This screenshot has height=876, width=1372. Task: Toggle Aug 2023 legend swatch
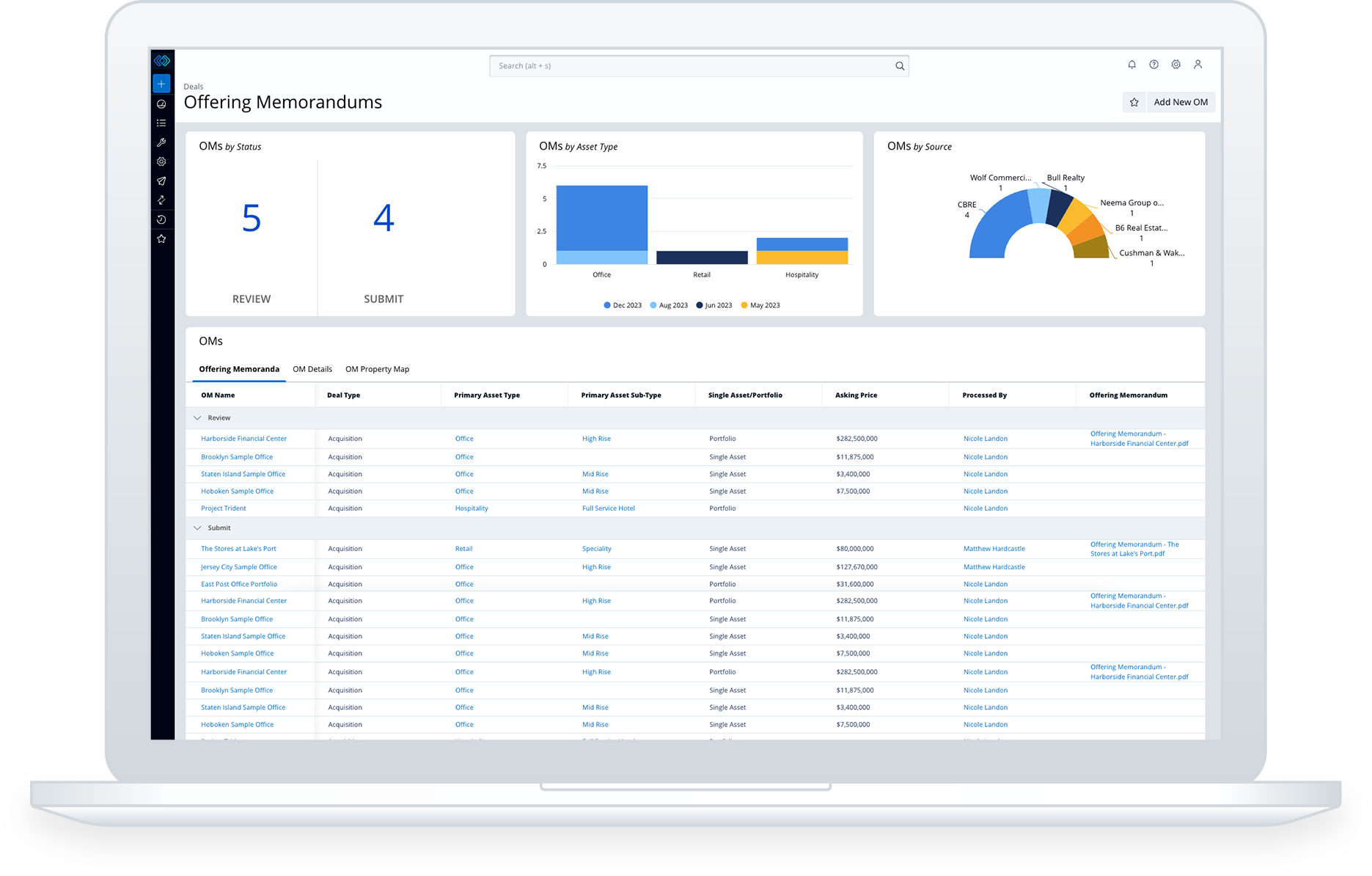(653, 305)
